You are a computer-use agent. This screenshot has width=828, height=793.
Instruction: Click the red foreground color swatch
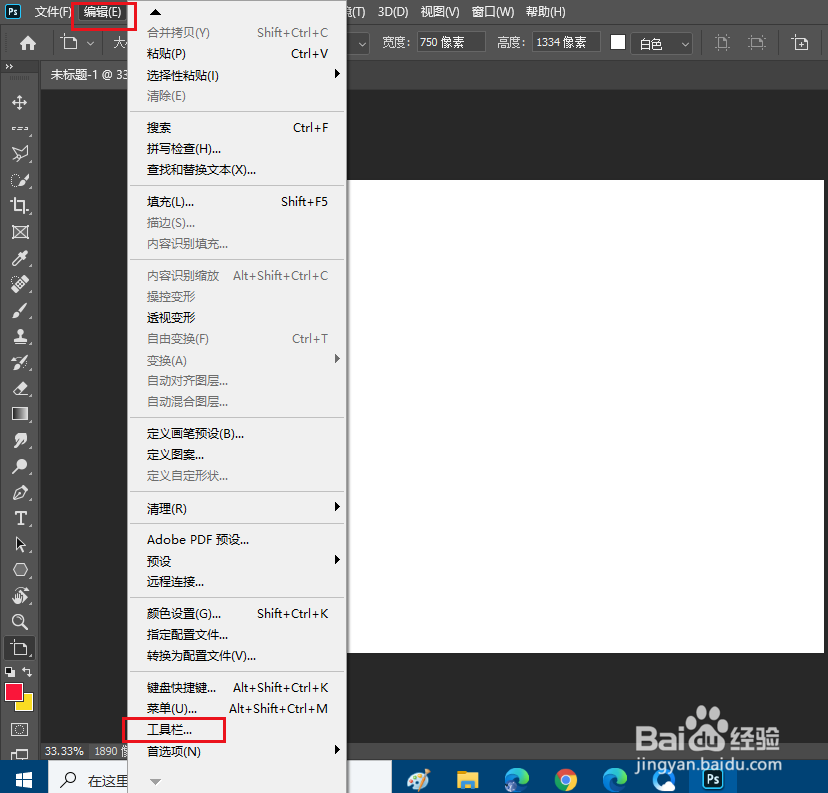point(13,691)
